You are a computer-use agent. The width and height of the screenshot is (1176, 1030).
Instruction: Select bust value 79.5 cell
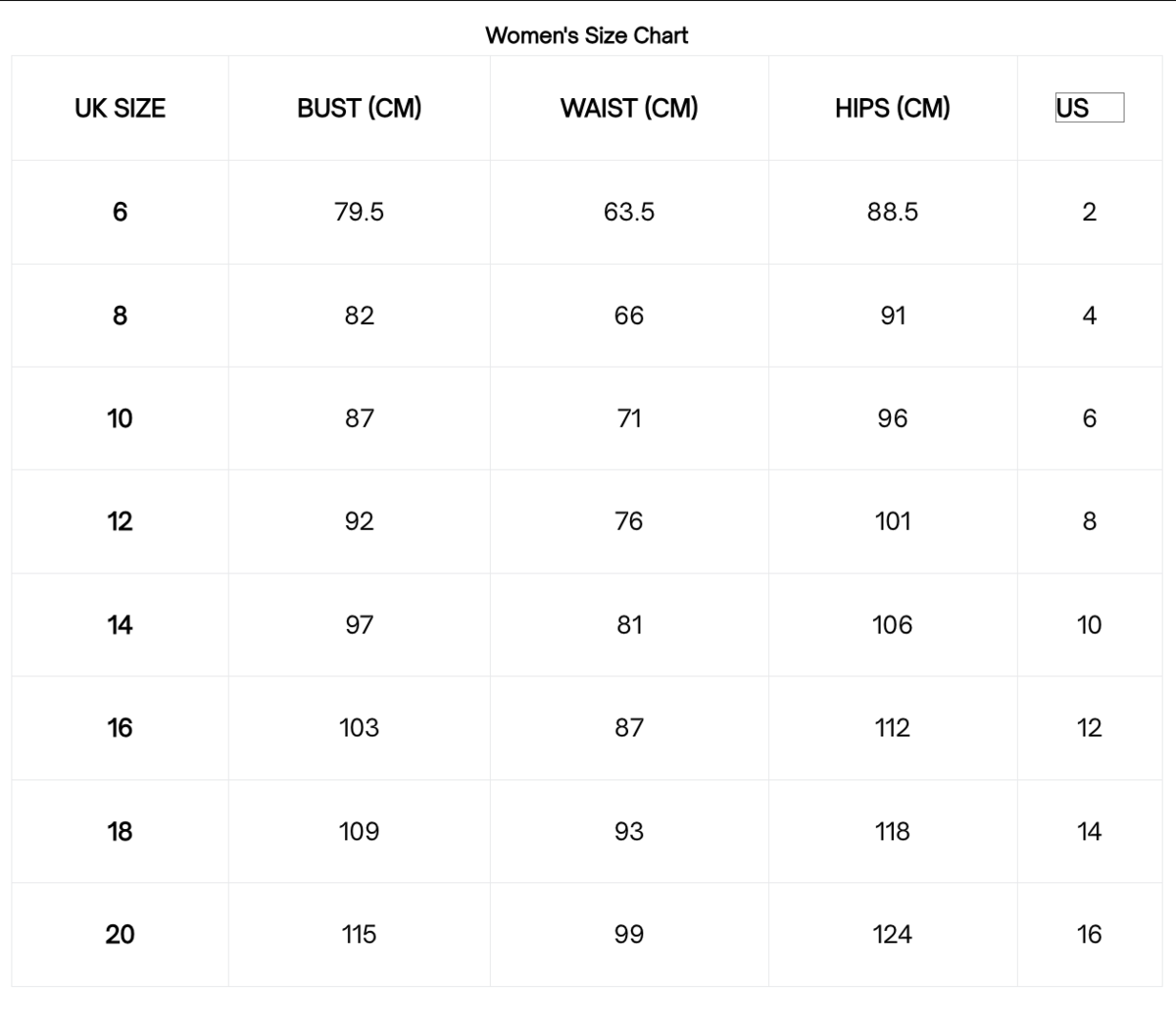(x=359, y=212)
